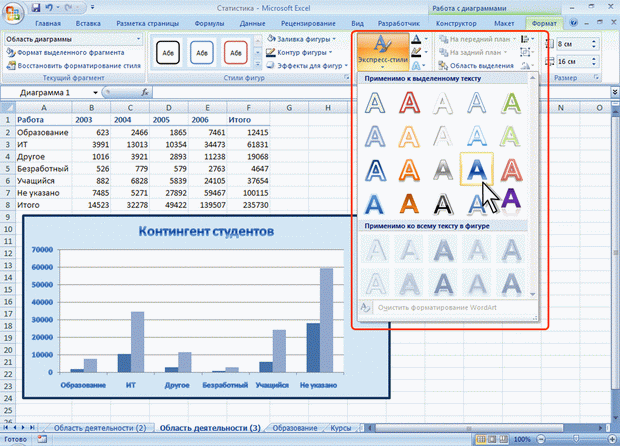Image resolution: width=620 pixels, height=446 pixels.
Task: Switch to Page Layout view in status bar
Action: click(x=492, y=439)
